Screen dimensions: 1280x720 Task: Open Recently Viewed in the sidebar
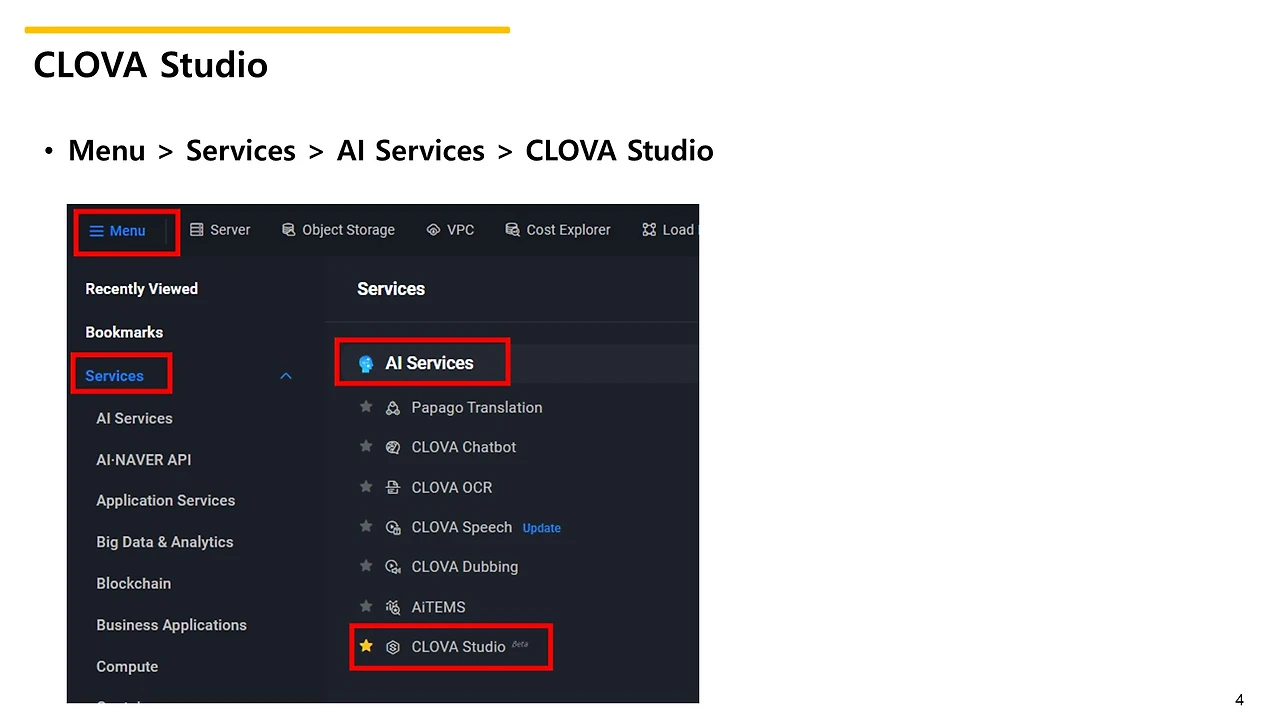point(142,289)
